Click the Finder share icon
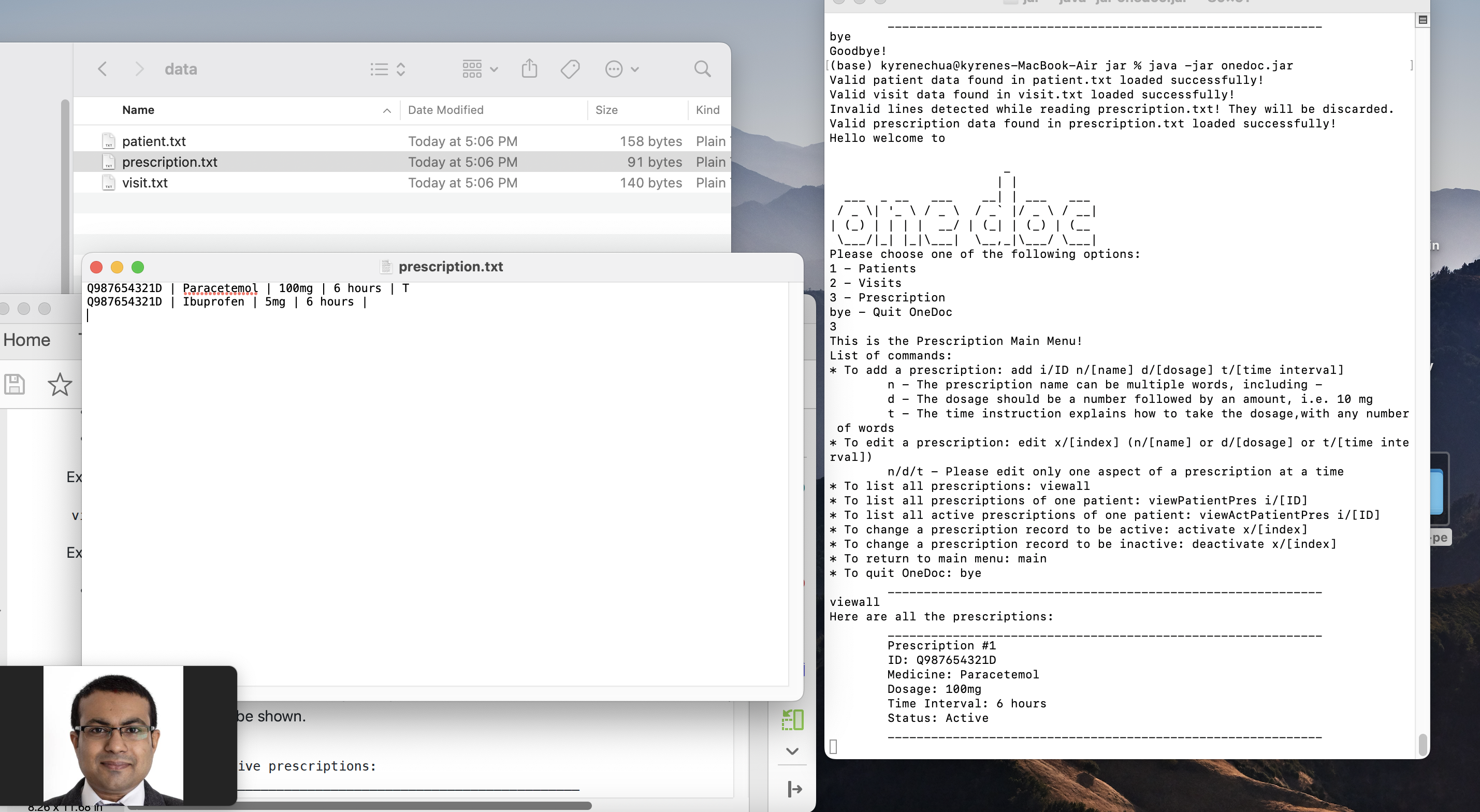This screenshot has height=812, width=1480. pyautogui.click(x=529, y=69)
